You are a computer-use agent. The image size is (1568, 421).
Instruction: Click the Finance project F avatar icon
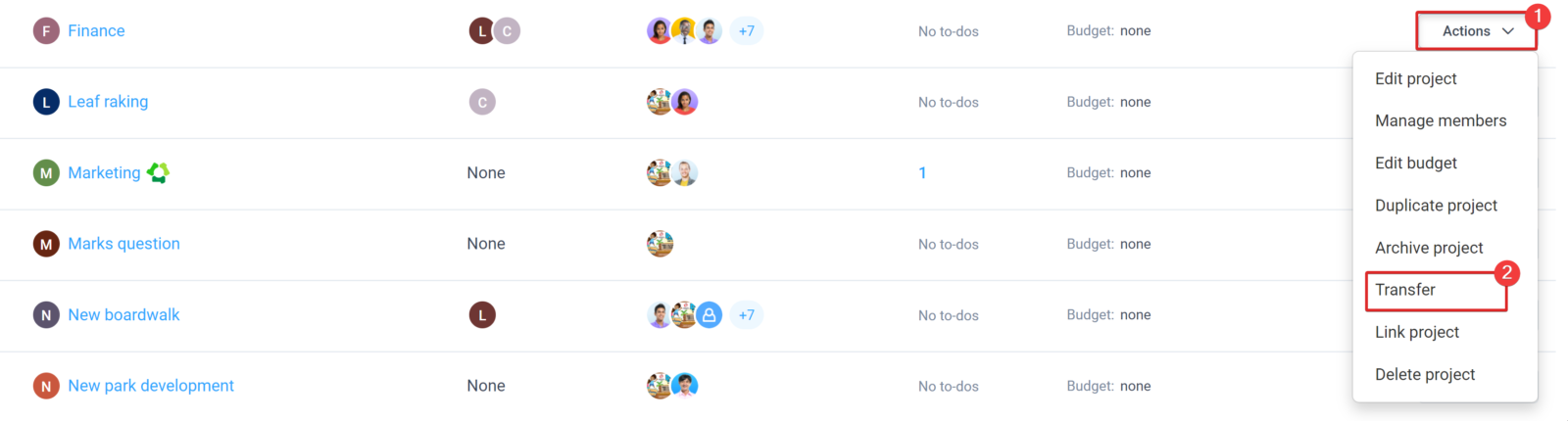coord(46,31)
